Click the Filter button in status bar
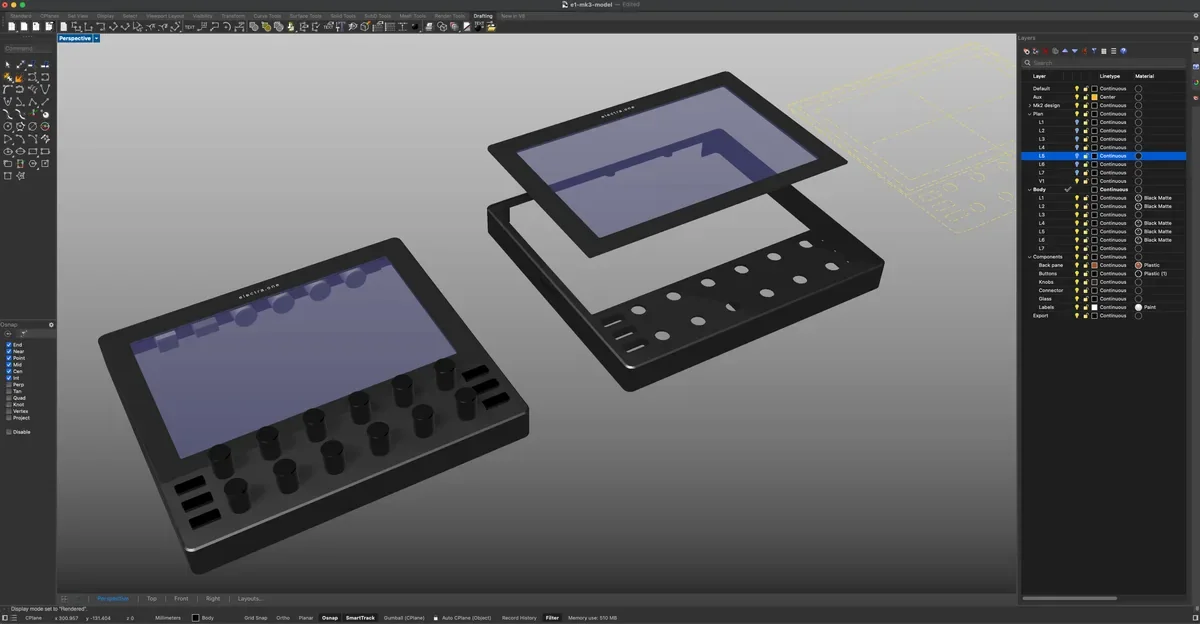 pos(552,618)
